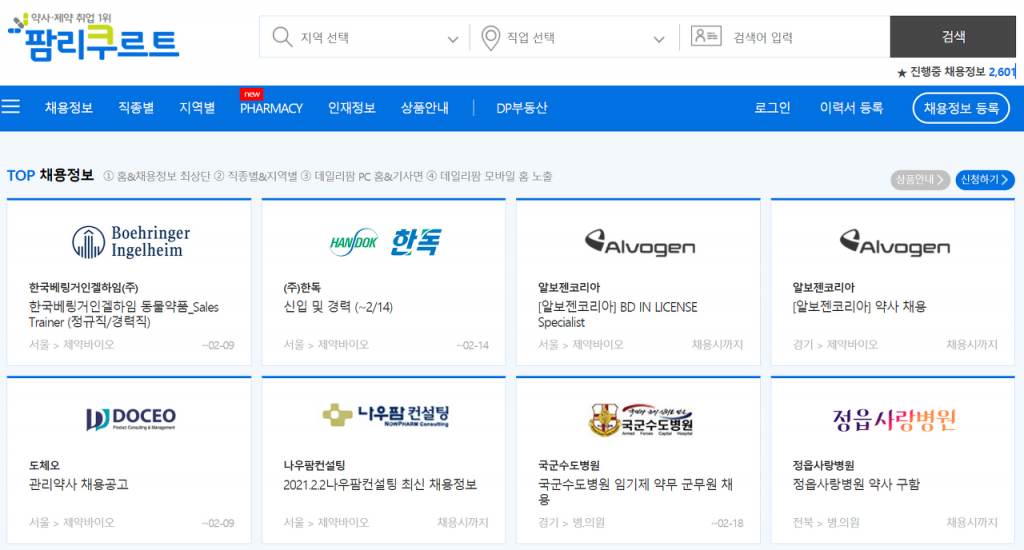Screen dimensions: 1024x550
Task: Click the magnifier icon in the region selector
Action: click(x=282, y=37)
